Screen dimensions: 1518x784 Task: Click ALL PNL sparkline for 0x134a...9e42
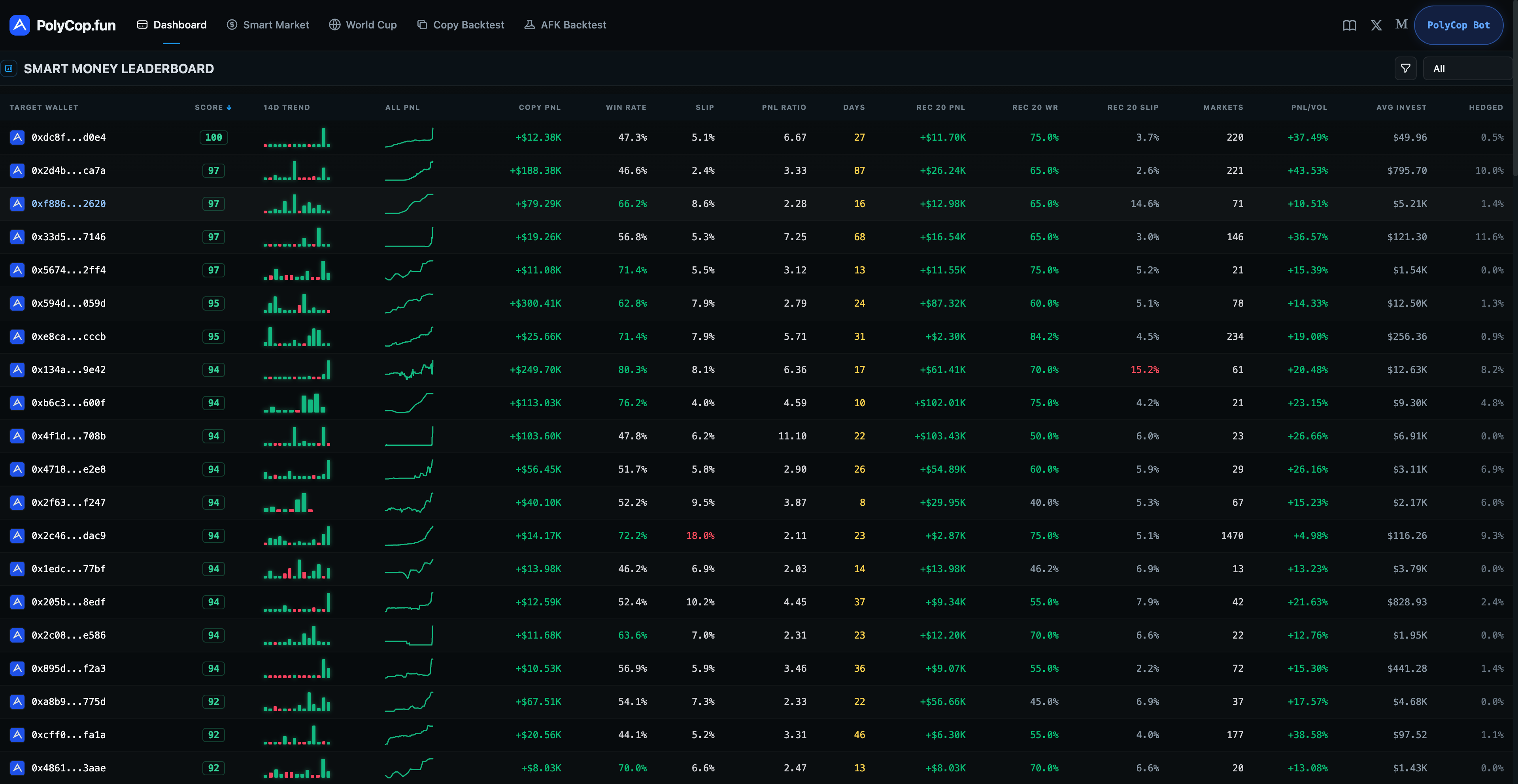coord(409,369)
